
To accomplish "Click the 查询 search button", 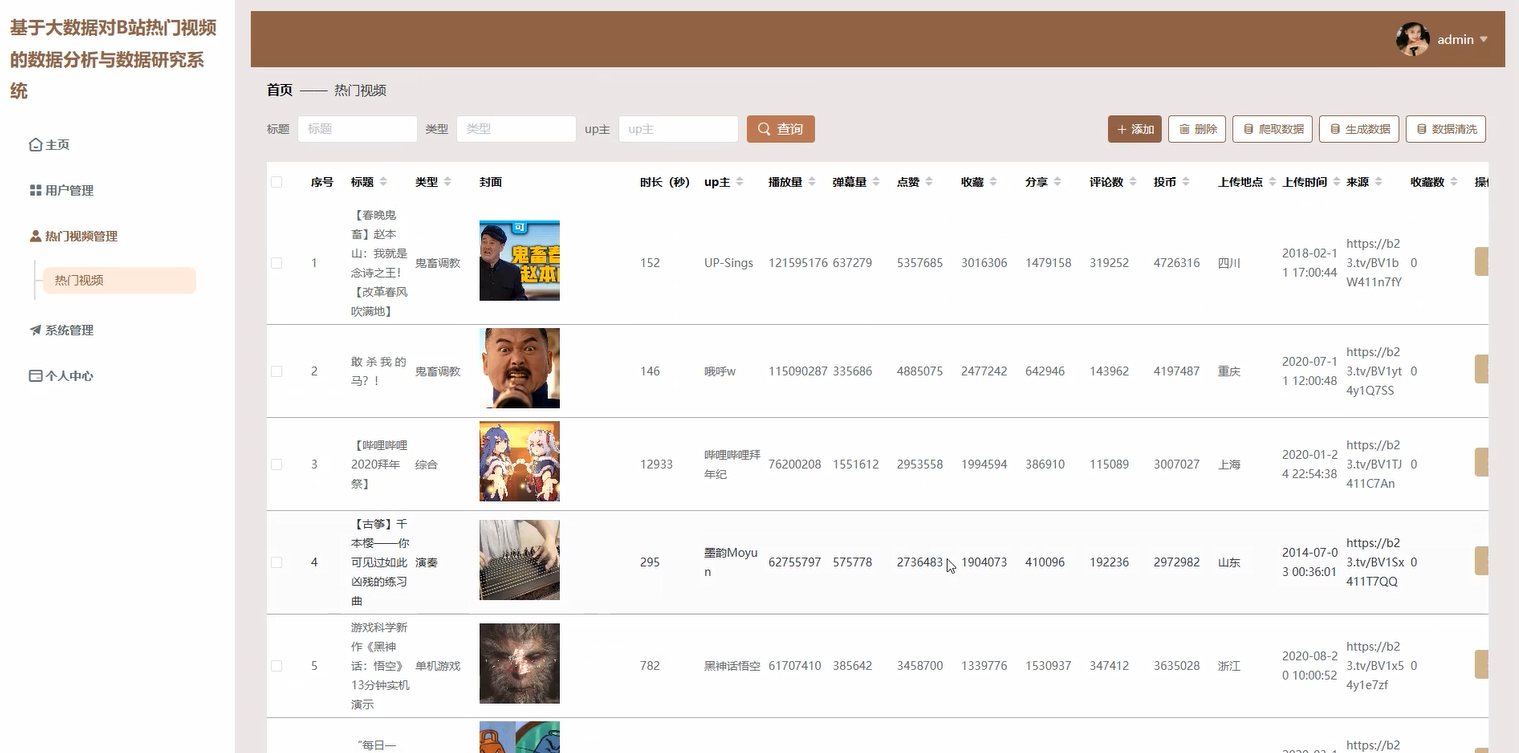I will point(780,129).
